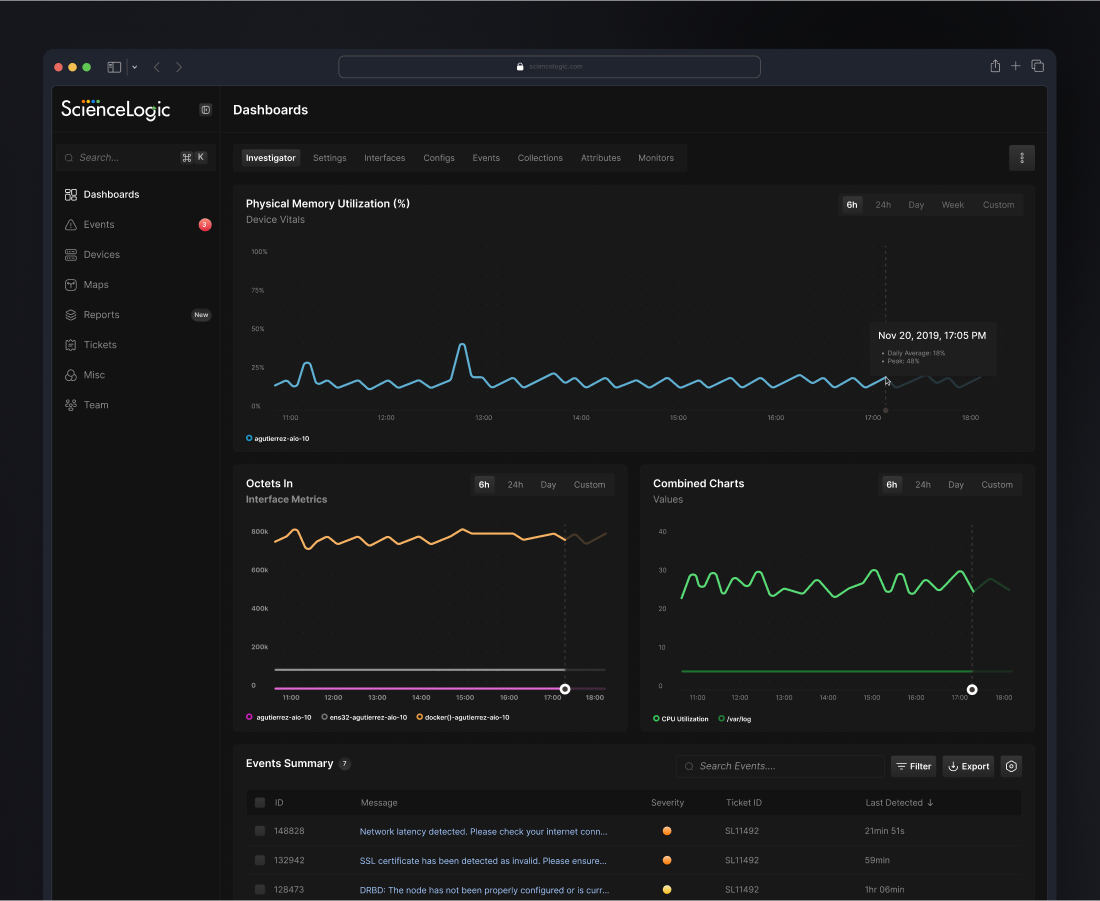The height and width of the screenshot is (901, 1100).
Task: Click the Export button
Action: point(968,766)
